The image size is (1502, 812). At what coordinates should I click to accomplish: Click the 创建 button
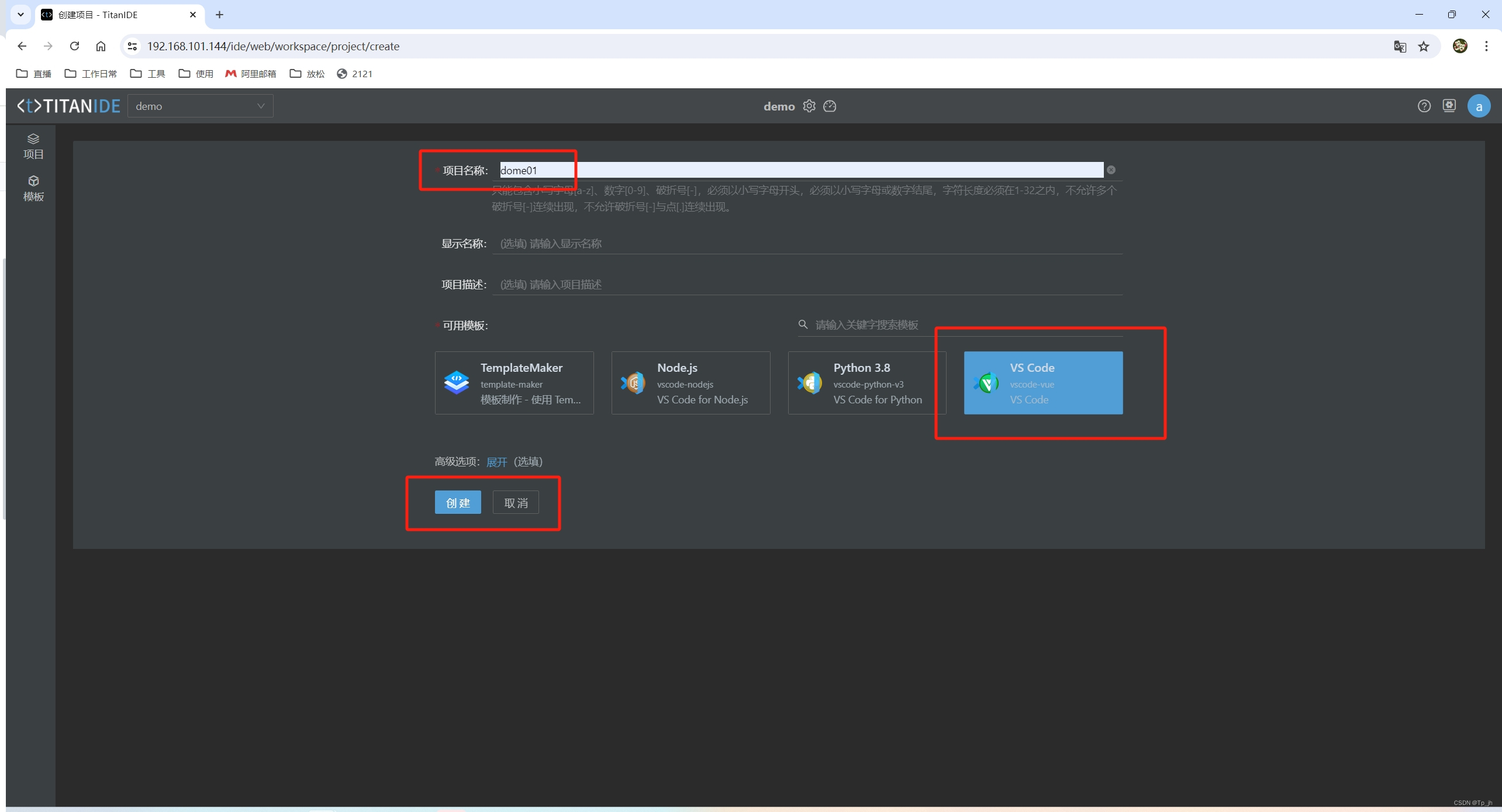coord(458,503)
